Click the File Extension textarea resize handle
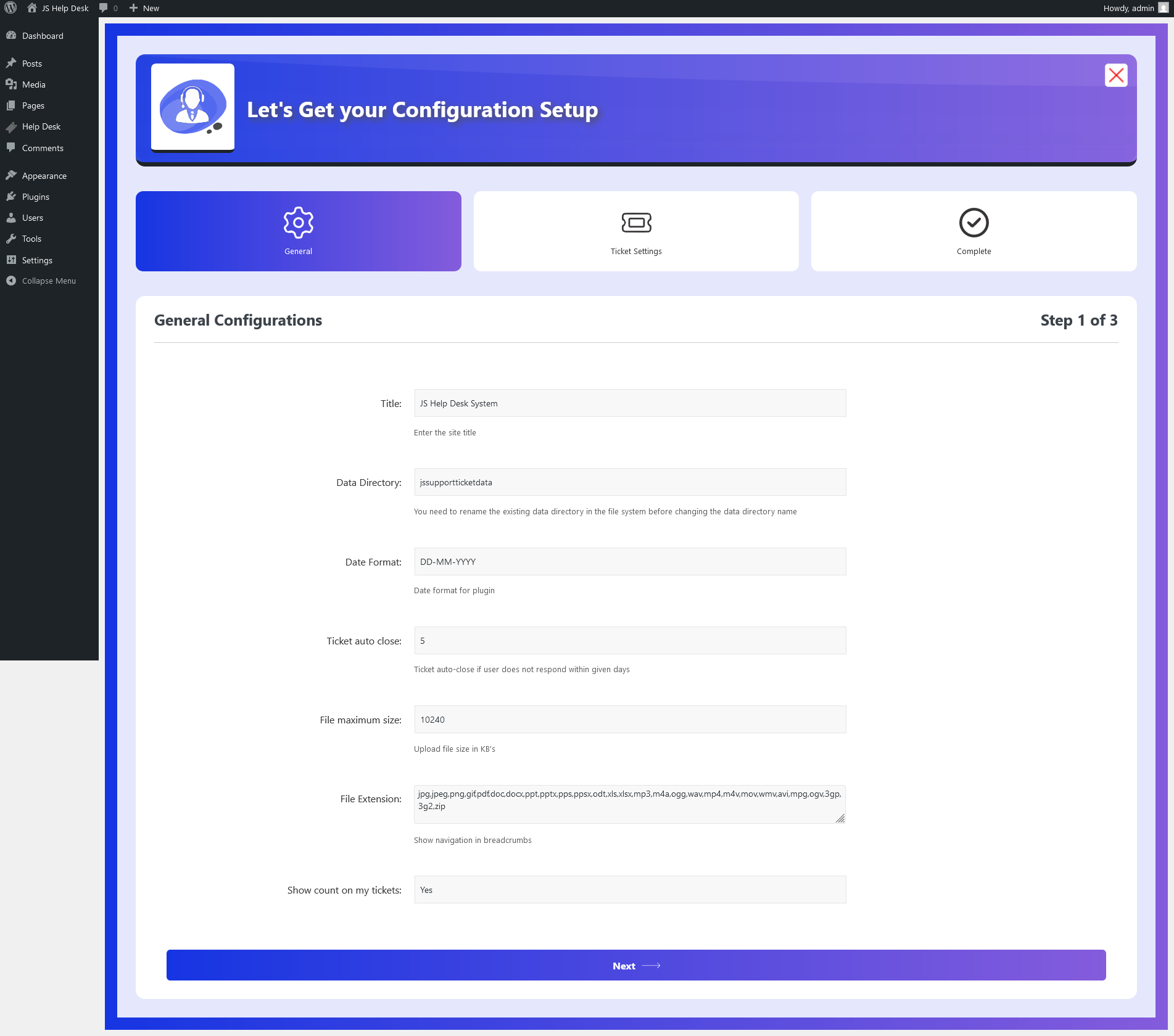The height and width of the screenshot is (1036, 1174). click(840, 818)
